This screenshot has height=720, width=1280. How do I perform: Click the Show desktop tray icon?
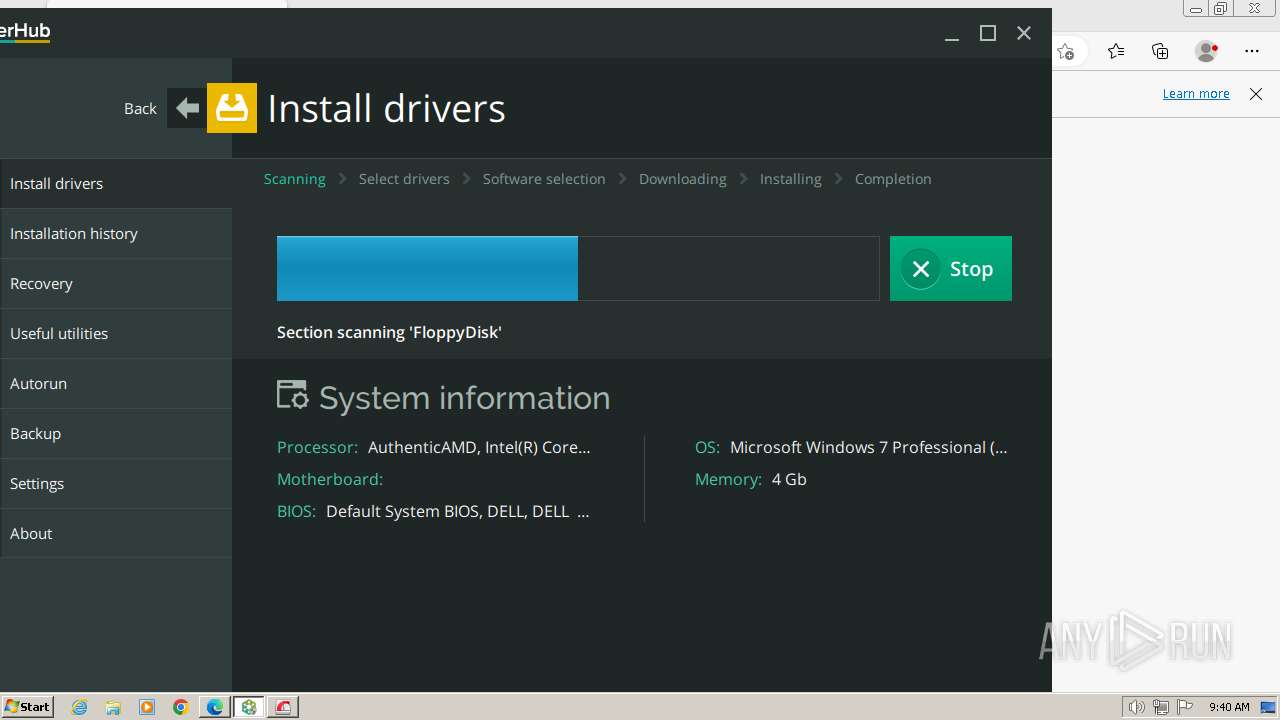(x=1267, y=707)
